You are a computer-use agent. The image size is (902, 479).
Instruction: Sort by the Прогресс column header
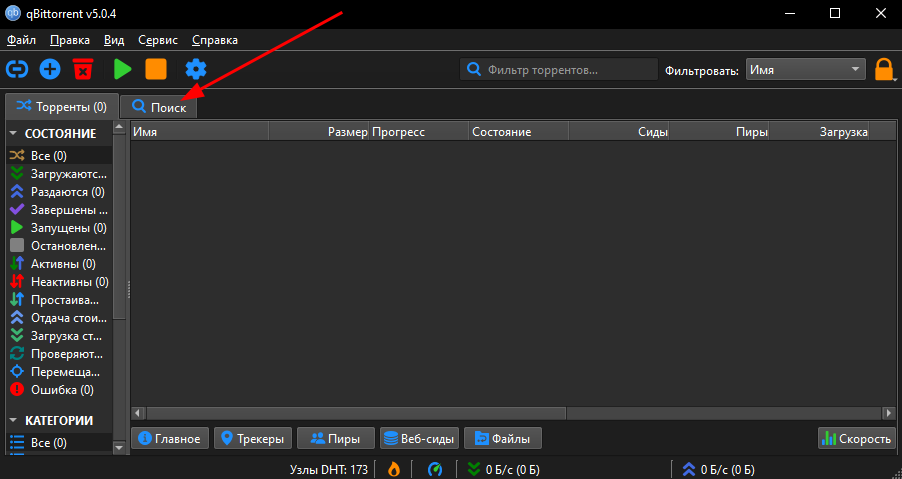click(x=419, y=132)
